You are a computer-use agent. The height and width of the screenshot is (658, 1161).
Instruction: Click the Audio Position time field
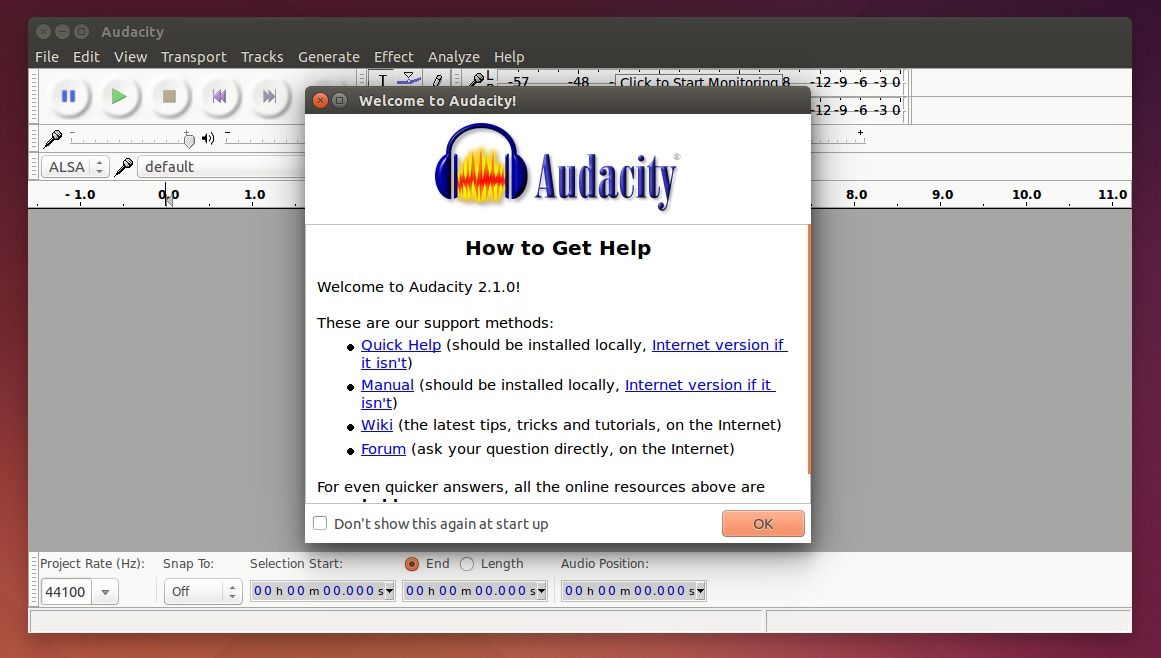(x=629, y=591)
